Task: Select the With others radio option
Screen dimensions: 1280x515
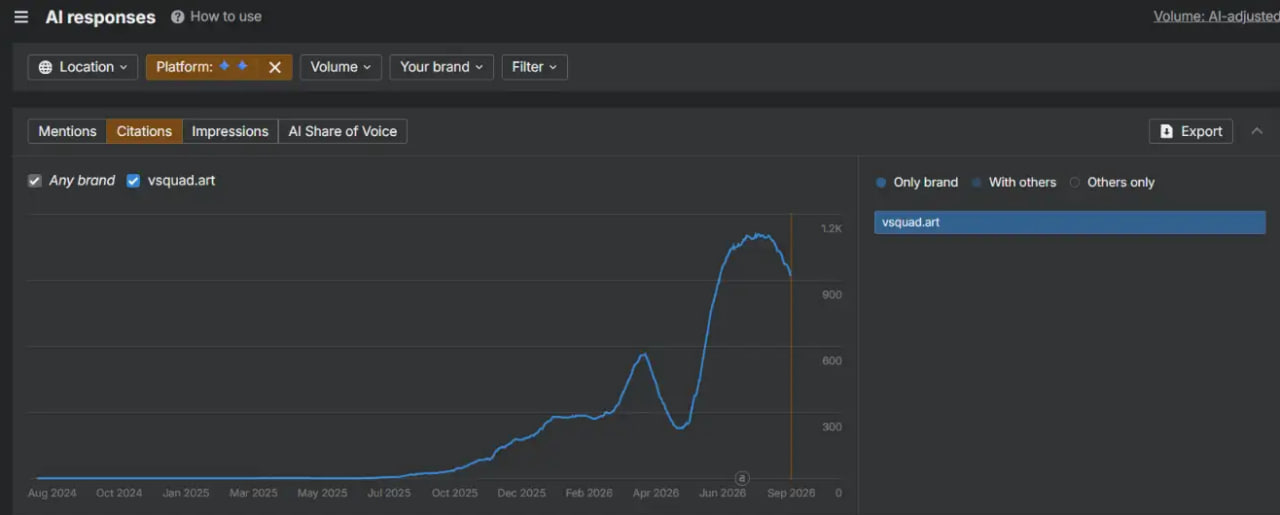Action: tap(1013, 182)
